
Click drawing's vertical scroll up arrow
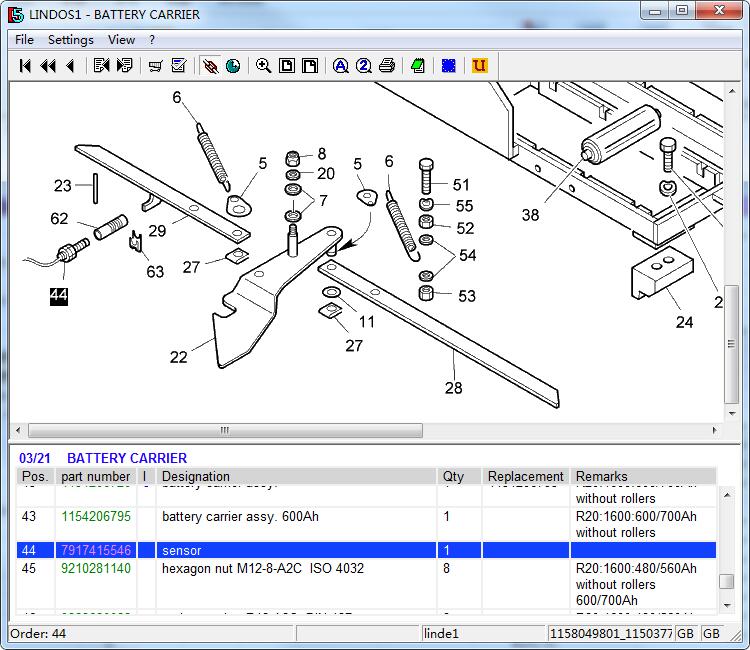click(x=732, y=91)
